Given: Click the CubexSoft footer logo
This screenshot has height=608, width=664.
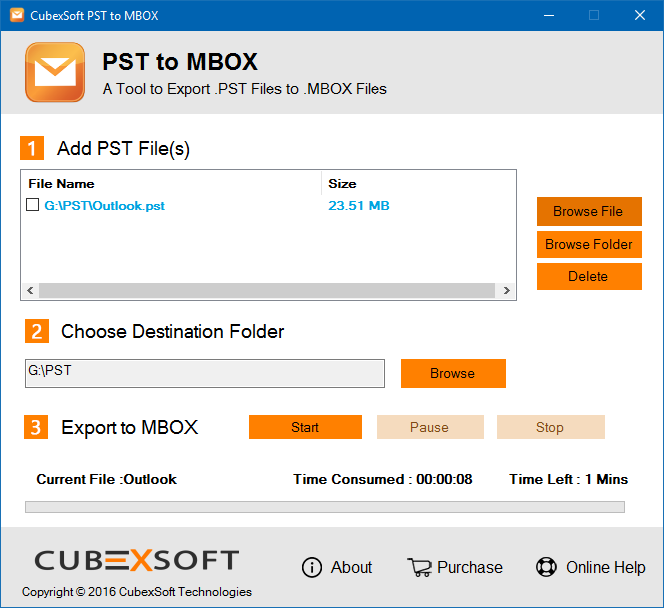Looking at the screenshot, I should [137, 560].
